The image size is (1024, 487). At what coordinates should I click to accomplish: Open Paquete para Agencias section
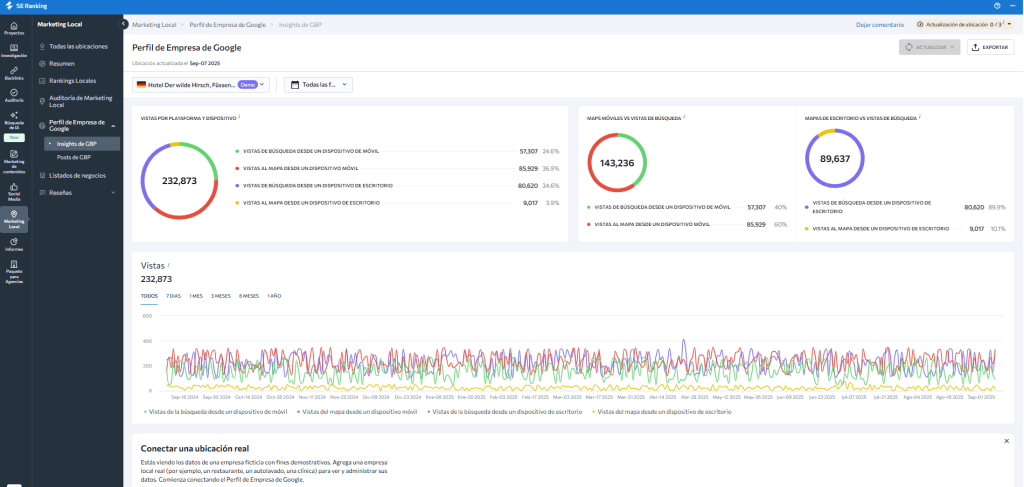tap(14, 272)
